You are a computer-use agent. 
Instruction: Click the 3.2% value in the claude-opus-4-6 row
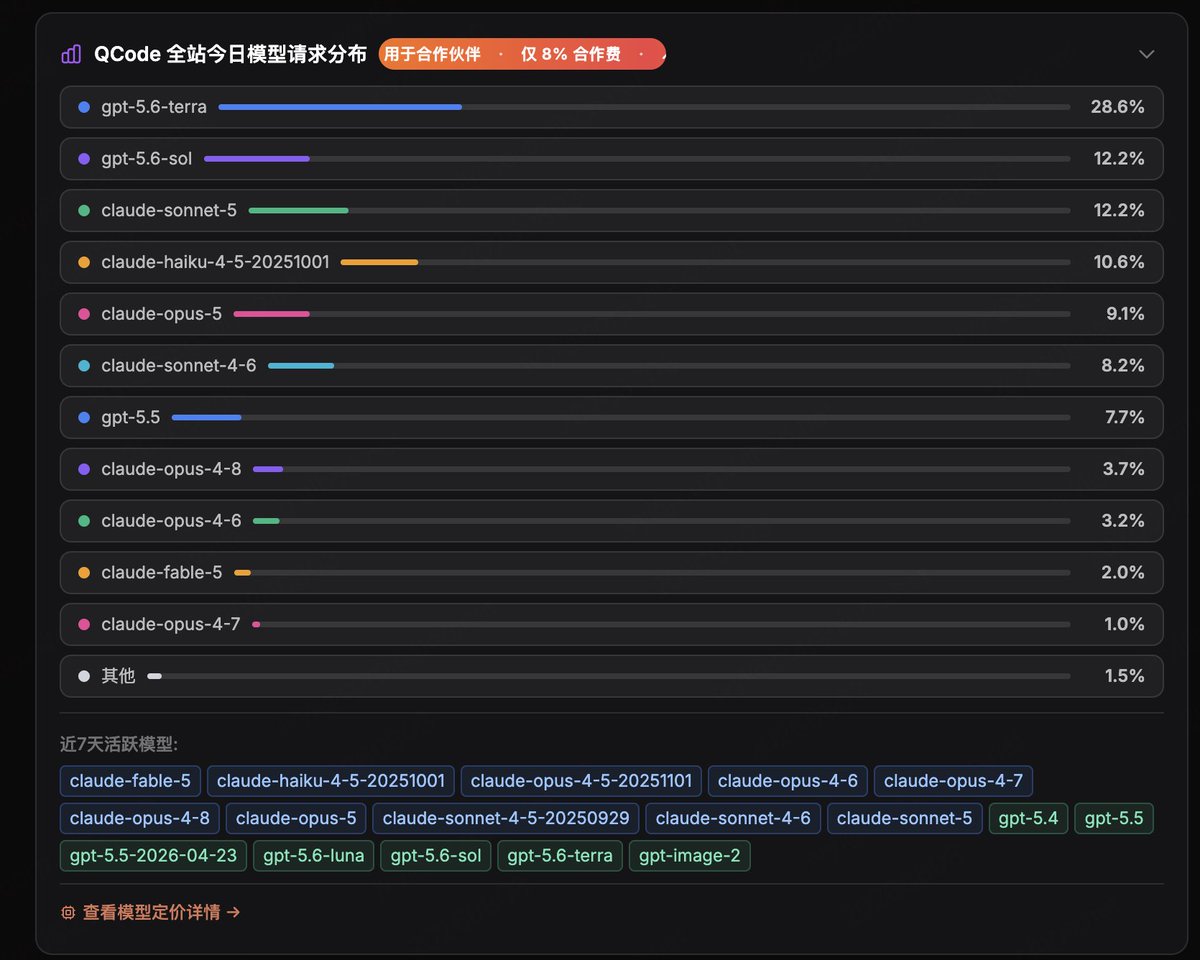pos(1124,521)
